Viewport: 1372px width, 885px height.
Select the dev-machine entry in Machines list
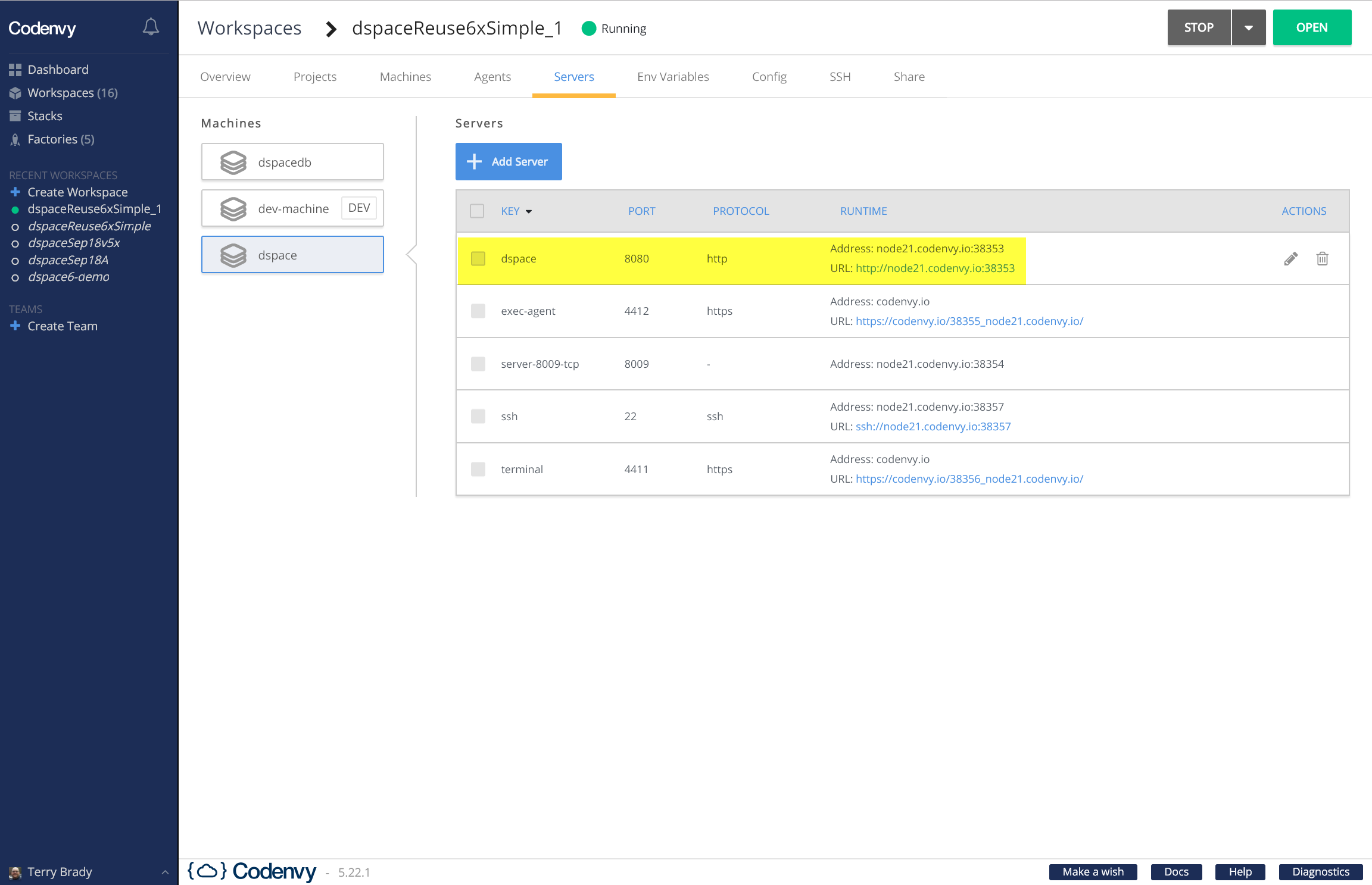pyautogui.click(x=292, y=209)
